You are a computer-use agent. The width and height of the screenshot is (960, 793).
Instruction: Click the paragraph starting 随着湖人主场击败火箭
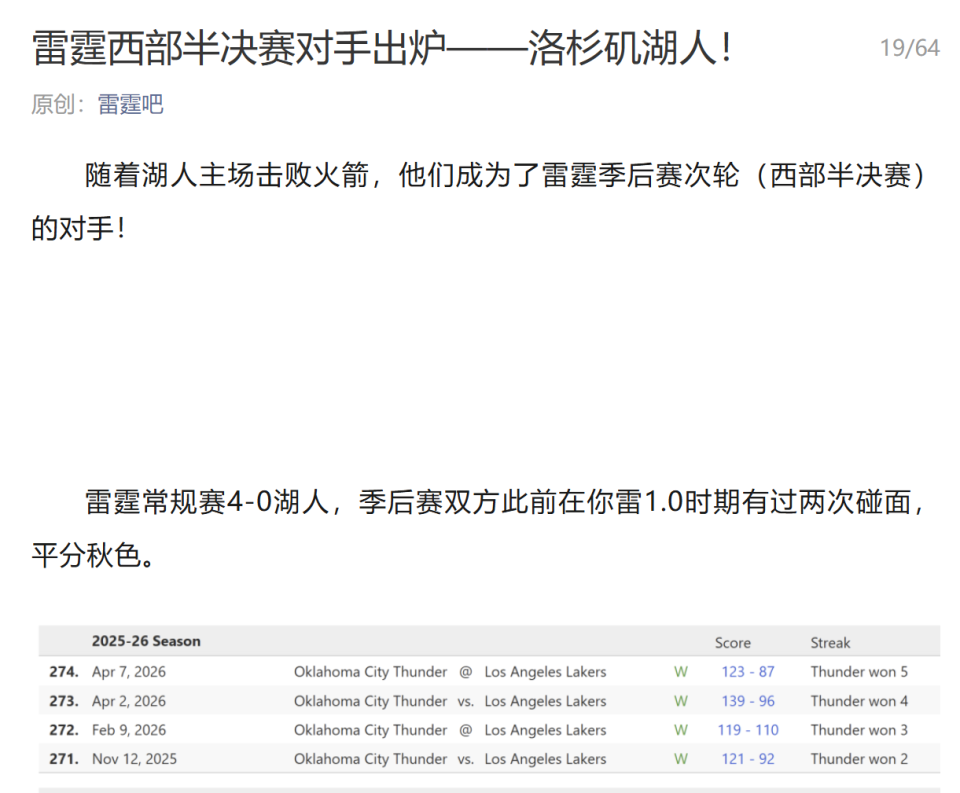coord(479,202)
